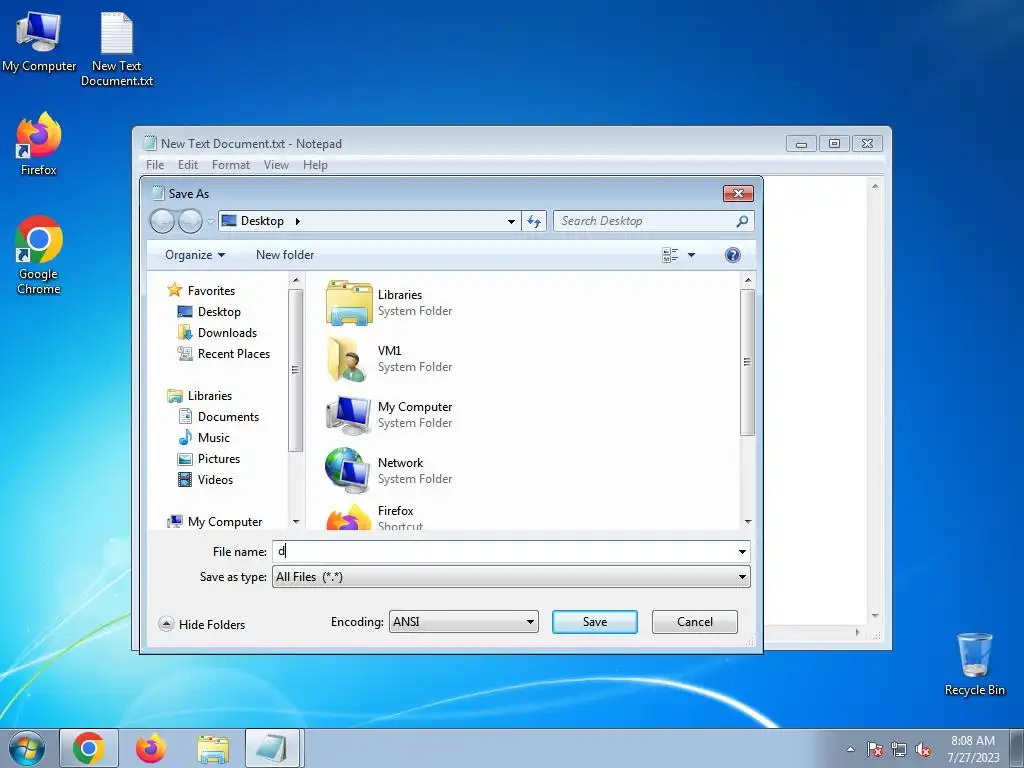
Task: Open Recent Places in navigation pane
Action: click(x=233, y=353)
